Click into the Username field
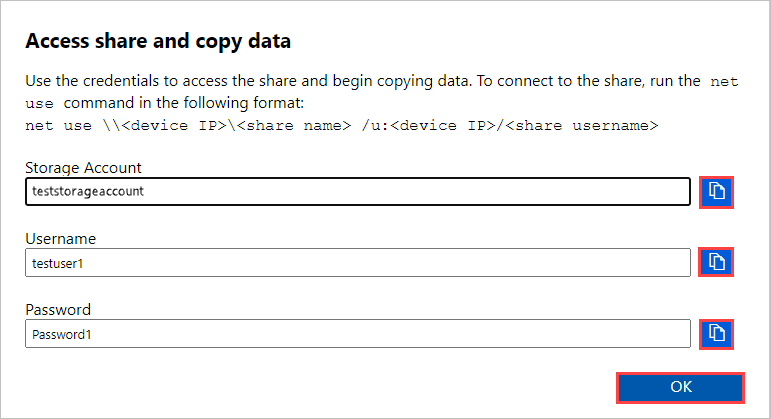 [x=357, y=262]
